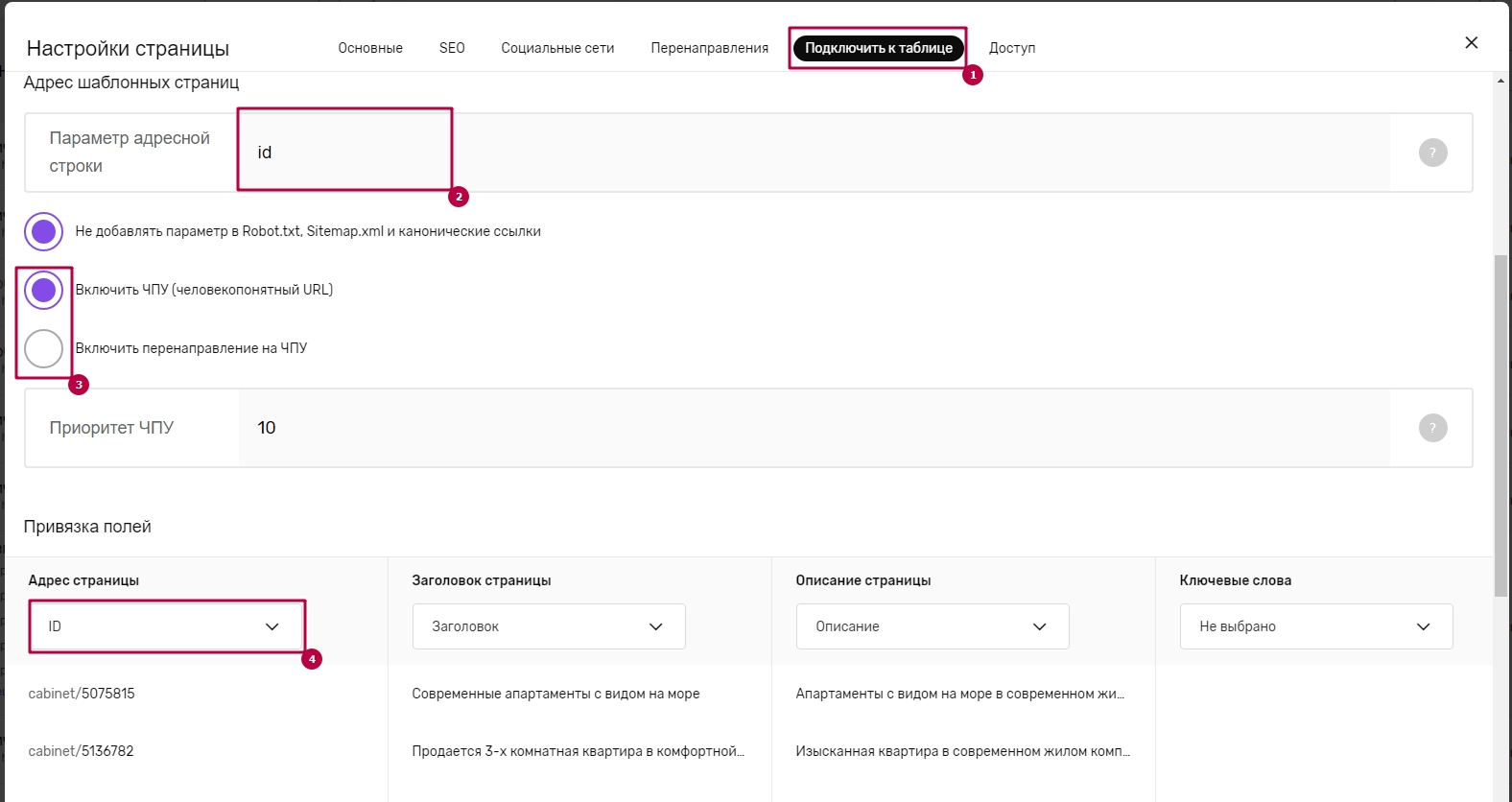This screenshot has height=802, width=1512.
Task: Click the Адрес страницы column header
Action: point(83,580)
